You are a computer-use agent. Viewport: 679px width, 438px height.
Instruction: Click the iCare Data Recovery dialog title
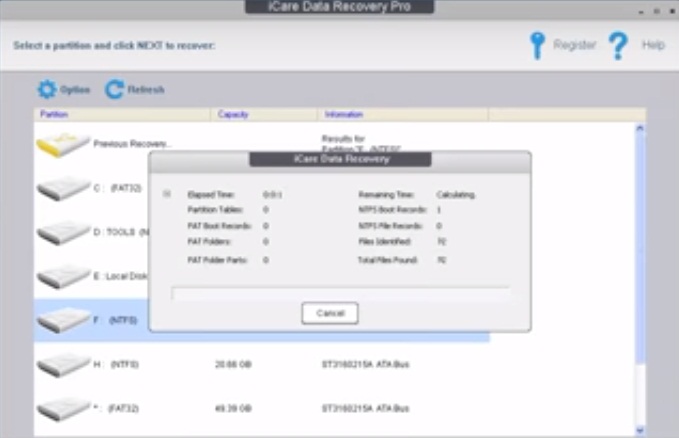click(x=340, y=159)
